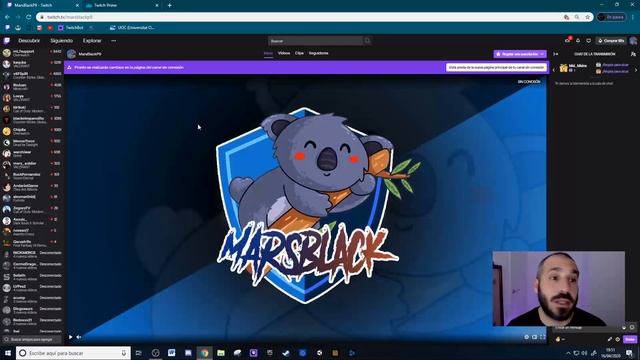The width and height of the screenshot is (640, 360).
Task: Open Bits icon in chat input
Action: coord(624,327)
